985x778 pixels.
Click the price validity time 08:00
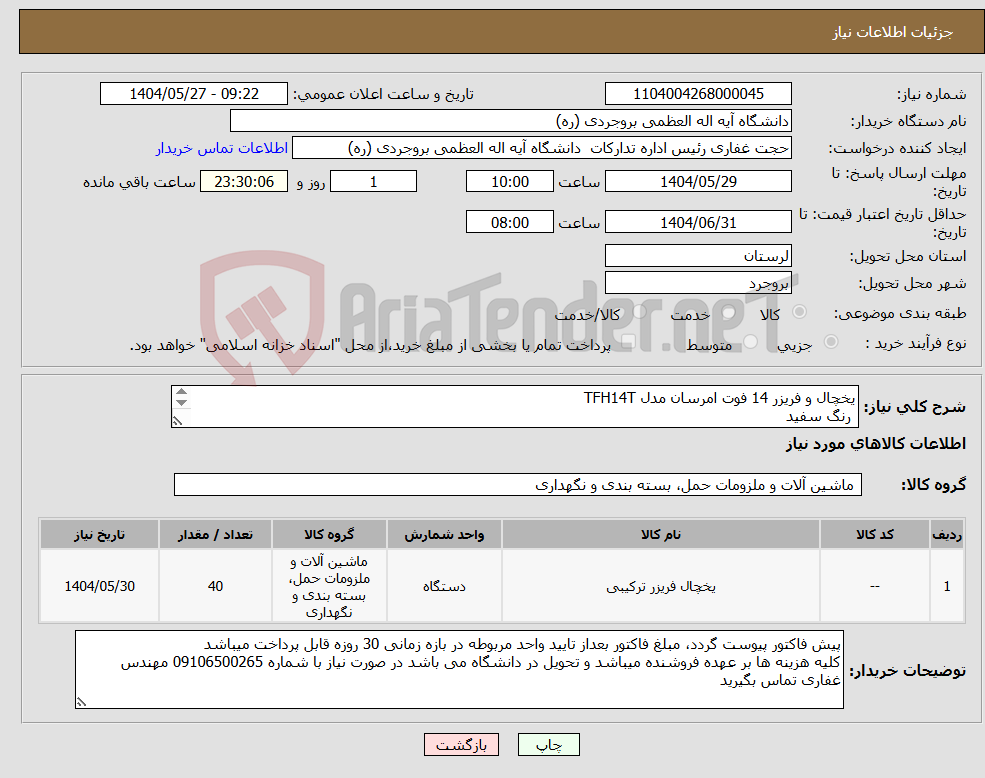click(x=509, y=222)
